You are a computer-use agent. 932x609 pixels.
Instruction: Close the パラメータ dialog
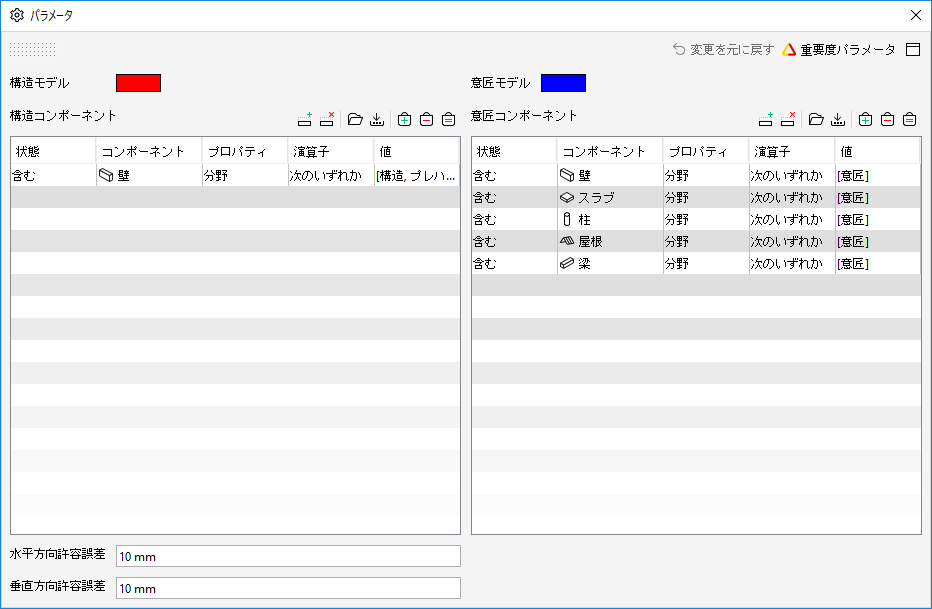(916, 15)
